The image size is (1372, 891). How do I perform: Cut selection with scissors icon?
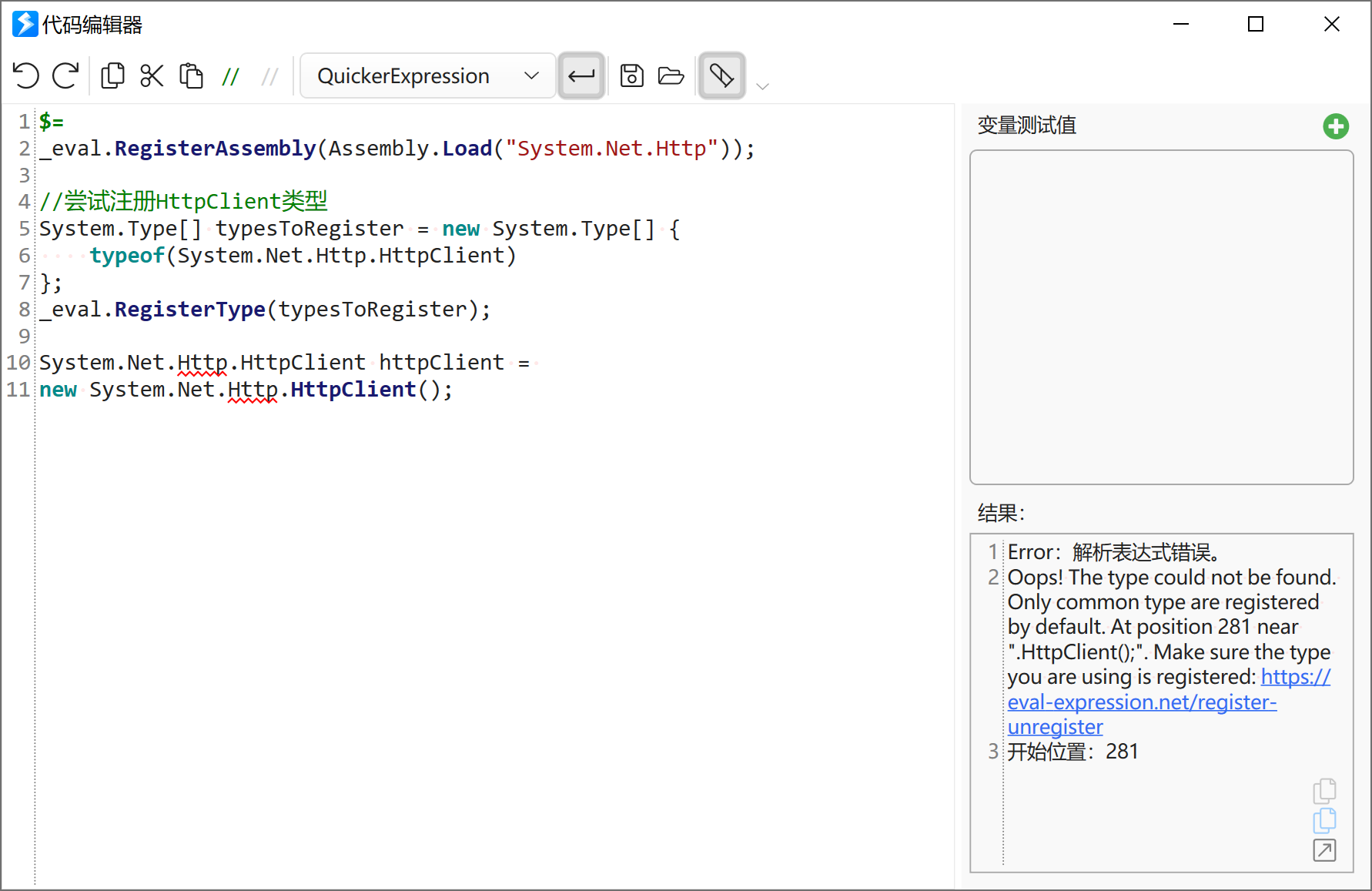point(152,75)
